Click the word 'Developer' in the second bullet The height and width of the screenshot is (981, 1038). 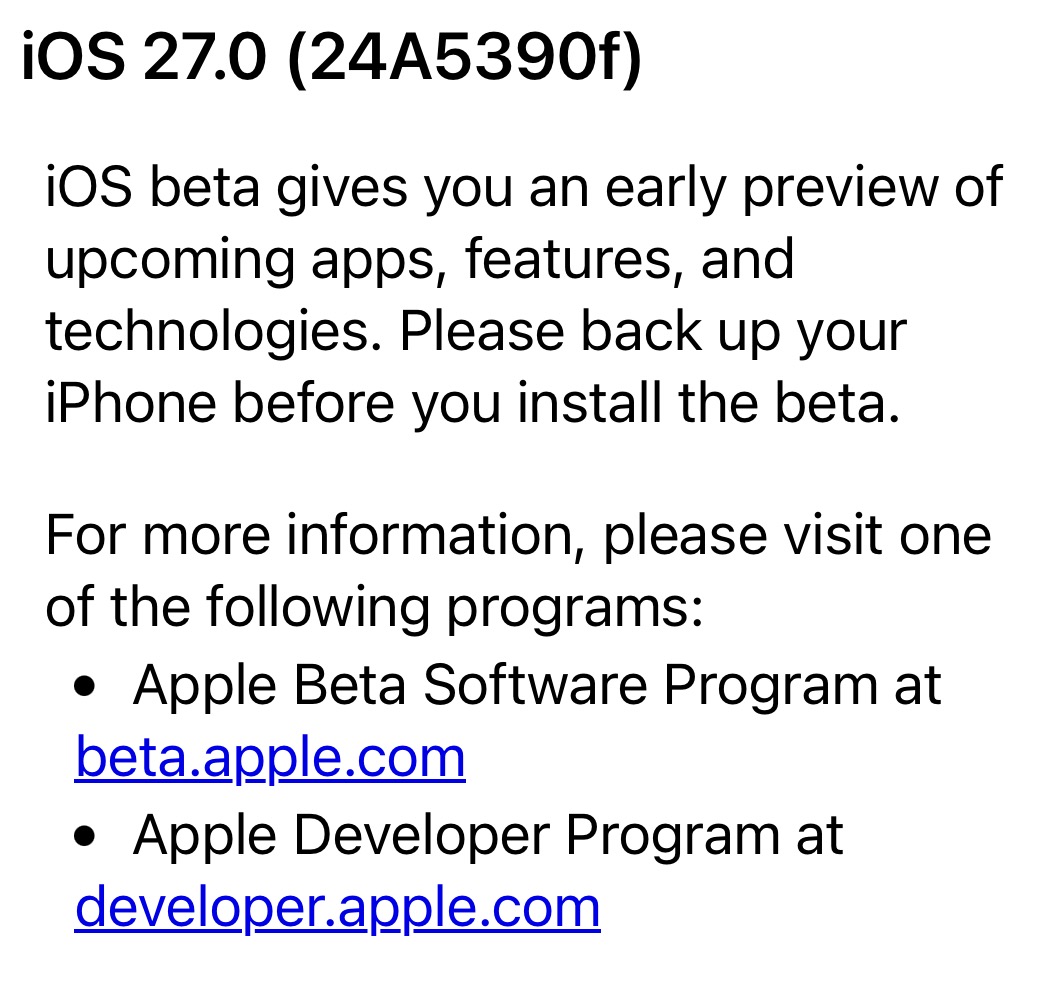(x=422, y=836)
